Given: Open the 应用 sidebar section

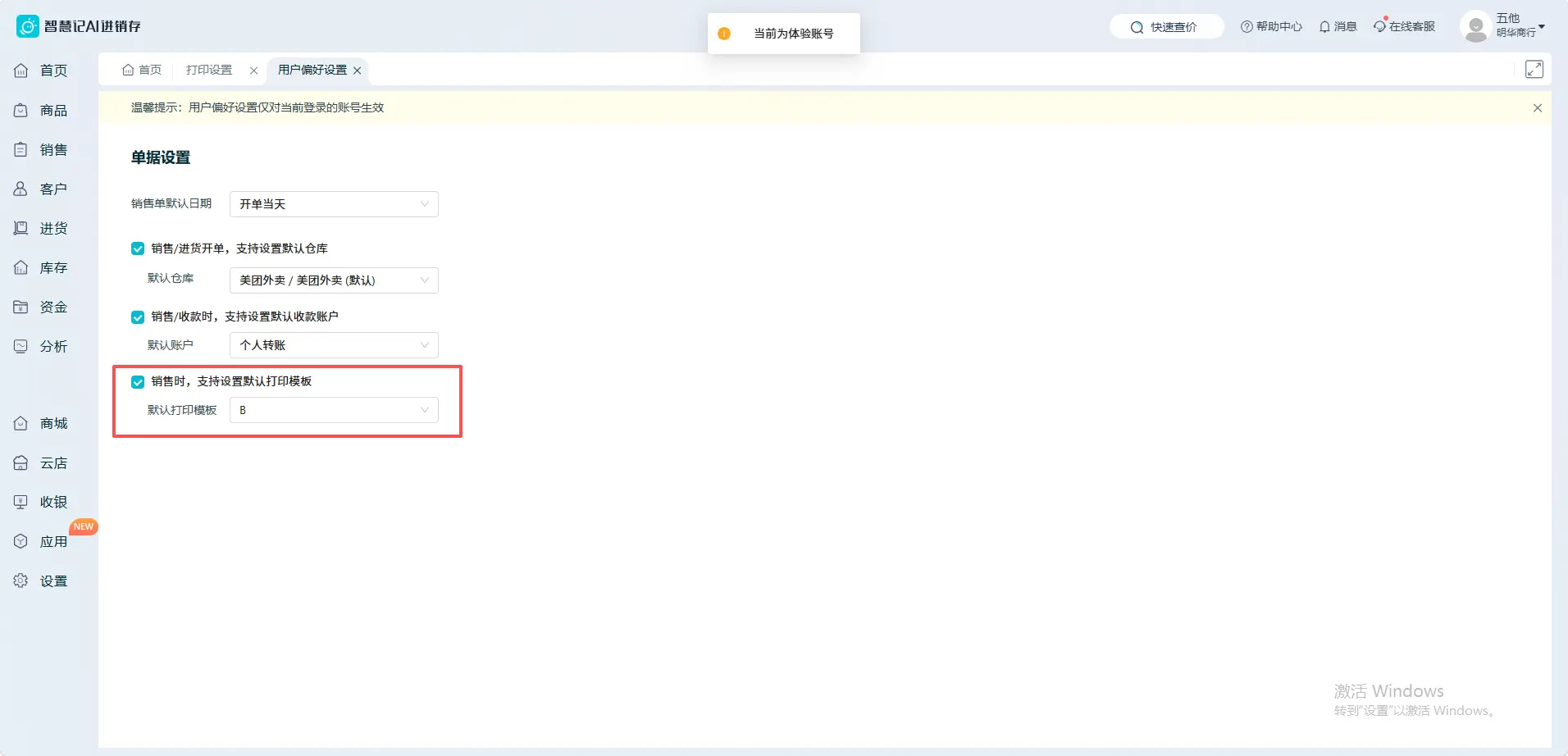Looking at the screenshot, I should coord(41,541).
